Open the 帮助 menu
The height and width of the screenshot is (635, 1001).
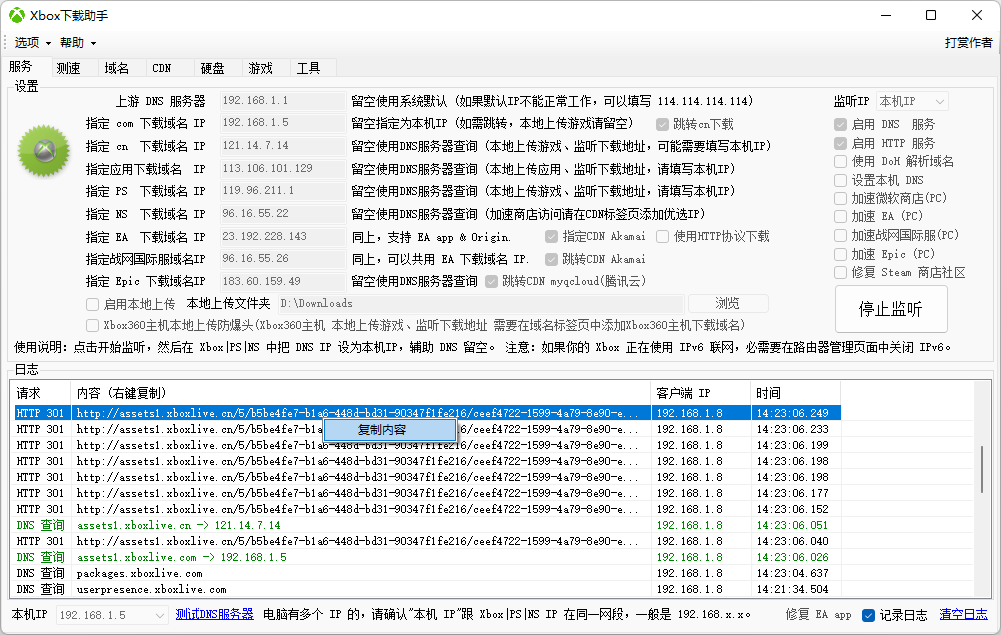tap(77, 43)
